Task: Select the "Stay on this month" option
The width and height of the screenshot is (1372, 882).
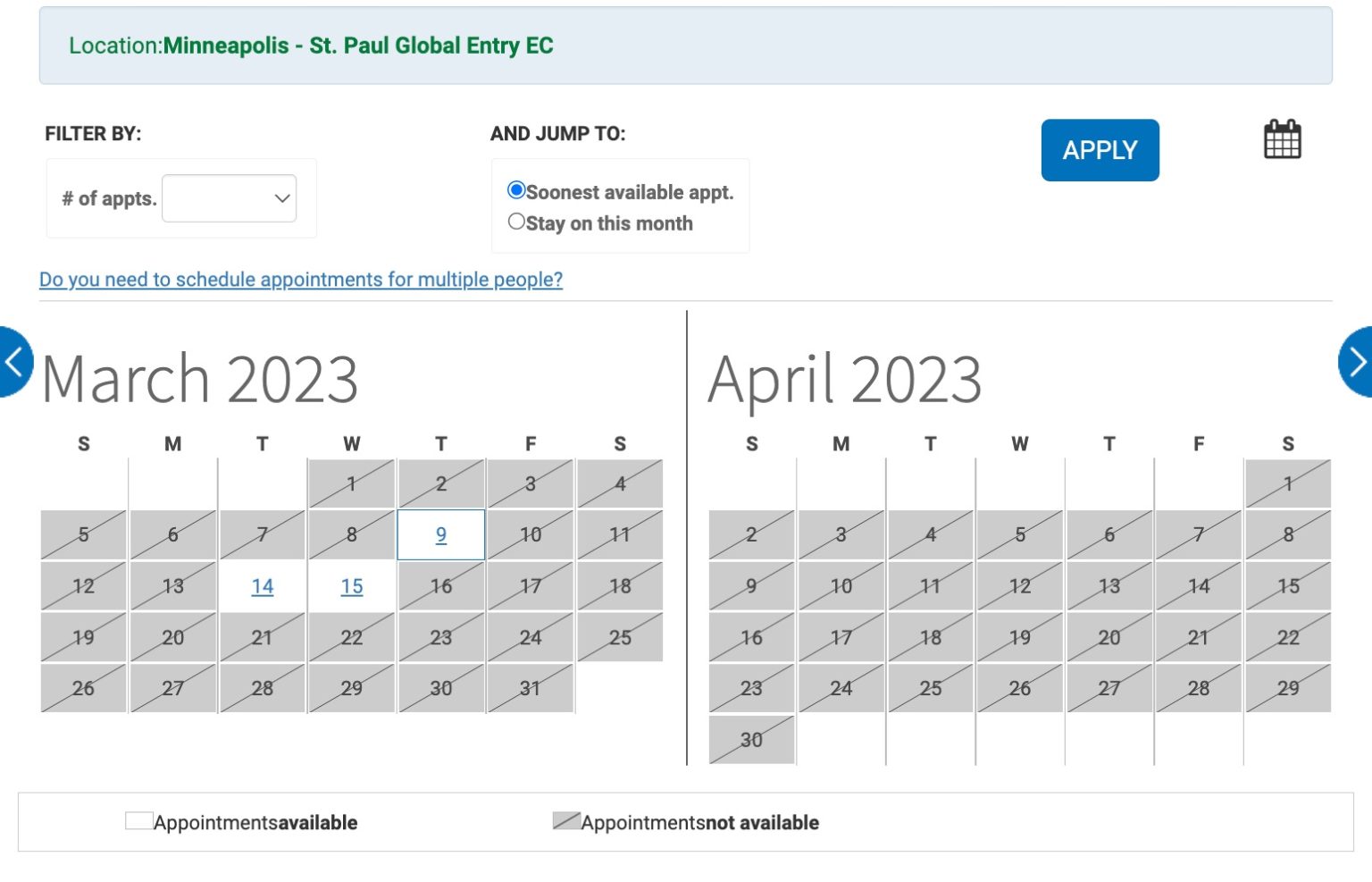Action: (516, 221)
